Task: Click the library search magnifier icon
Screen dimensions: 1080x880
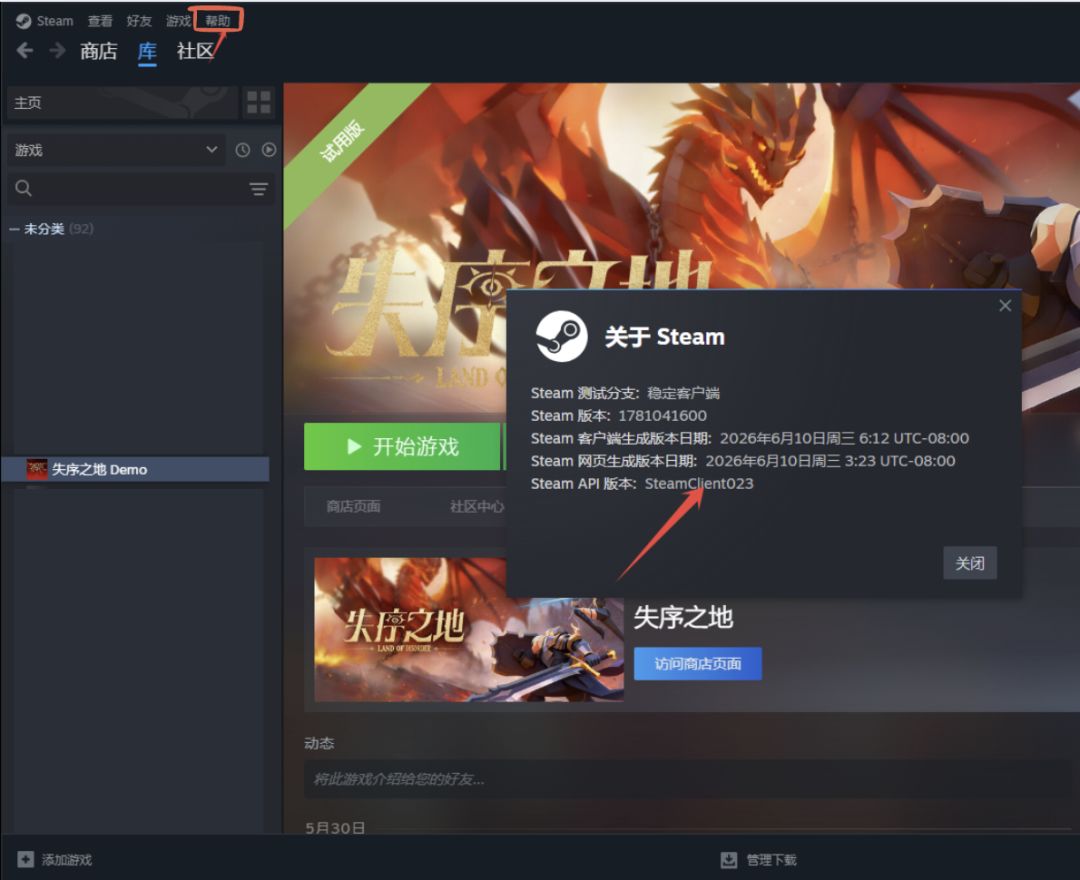Action: 23,188
